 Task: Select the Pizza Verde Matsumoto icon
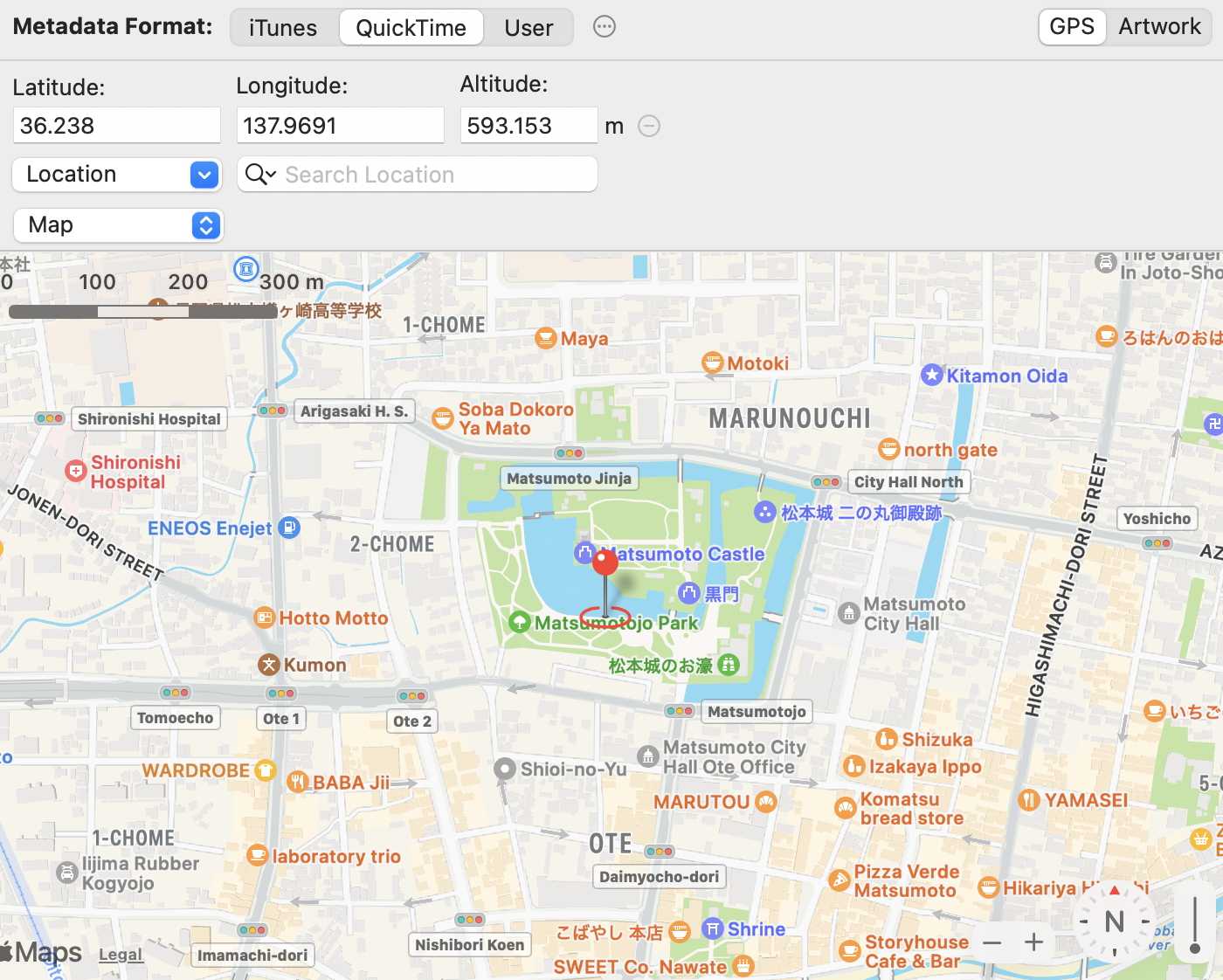pyautogui.click(x=840, y=880)
